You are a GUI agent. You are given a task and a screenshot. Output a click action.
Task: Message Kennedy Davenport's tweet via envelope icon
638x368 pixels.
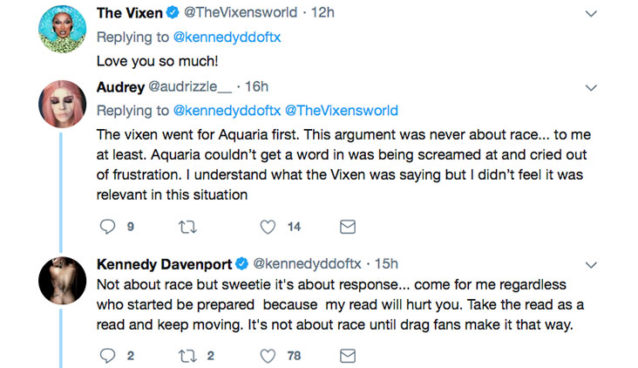pos(347,356)
